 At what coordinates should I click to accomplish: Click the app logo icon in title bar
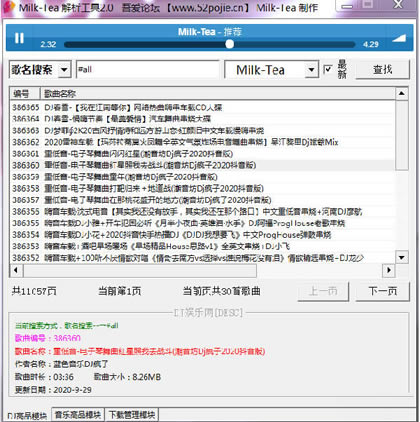[x=8, y=7]
